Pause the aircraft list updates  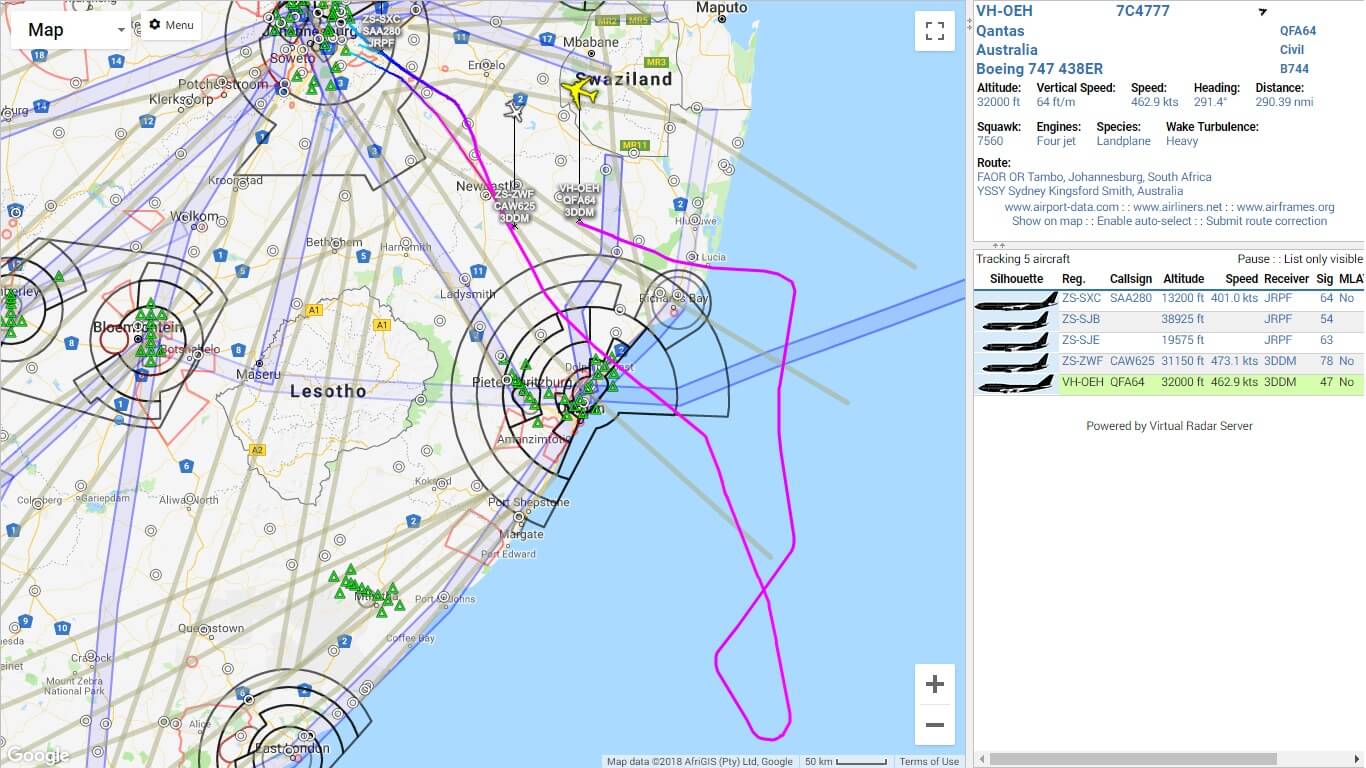(1254, 259)
